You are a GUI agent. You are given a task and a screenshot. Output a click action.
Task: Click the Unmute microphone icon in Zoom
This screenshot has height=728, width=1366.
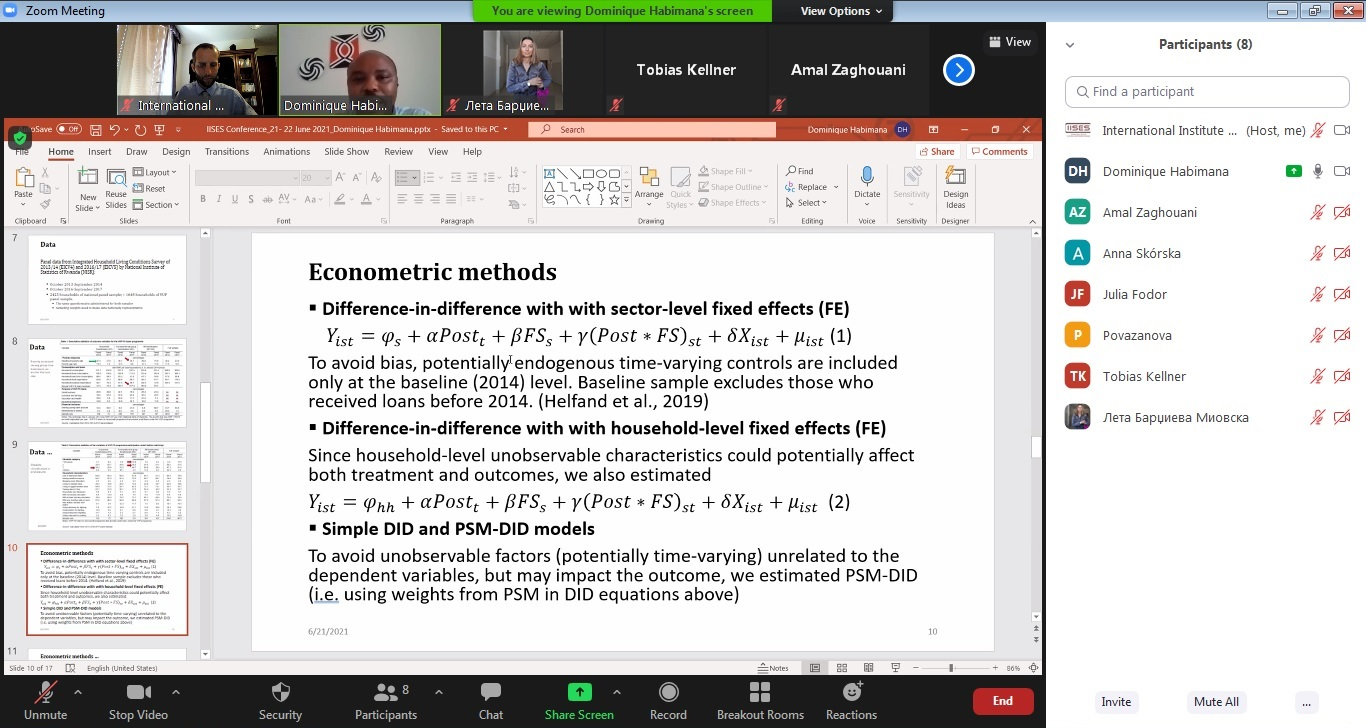click(45, 693)
